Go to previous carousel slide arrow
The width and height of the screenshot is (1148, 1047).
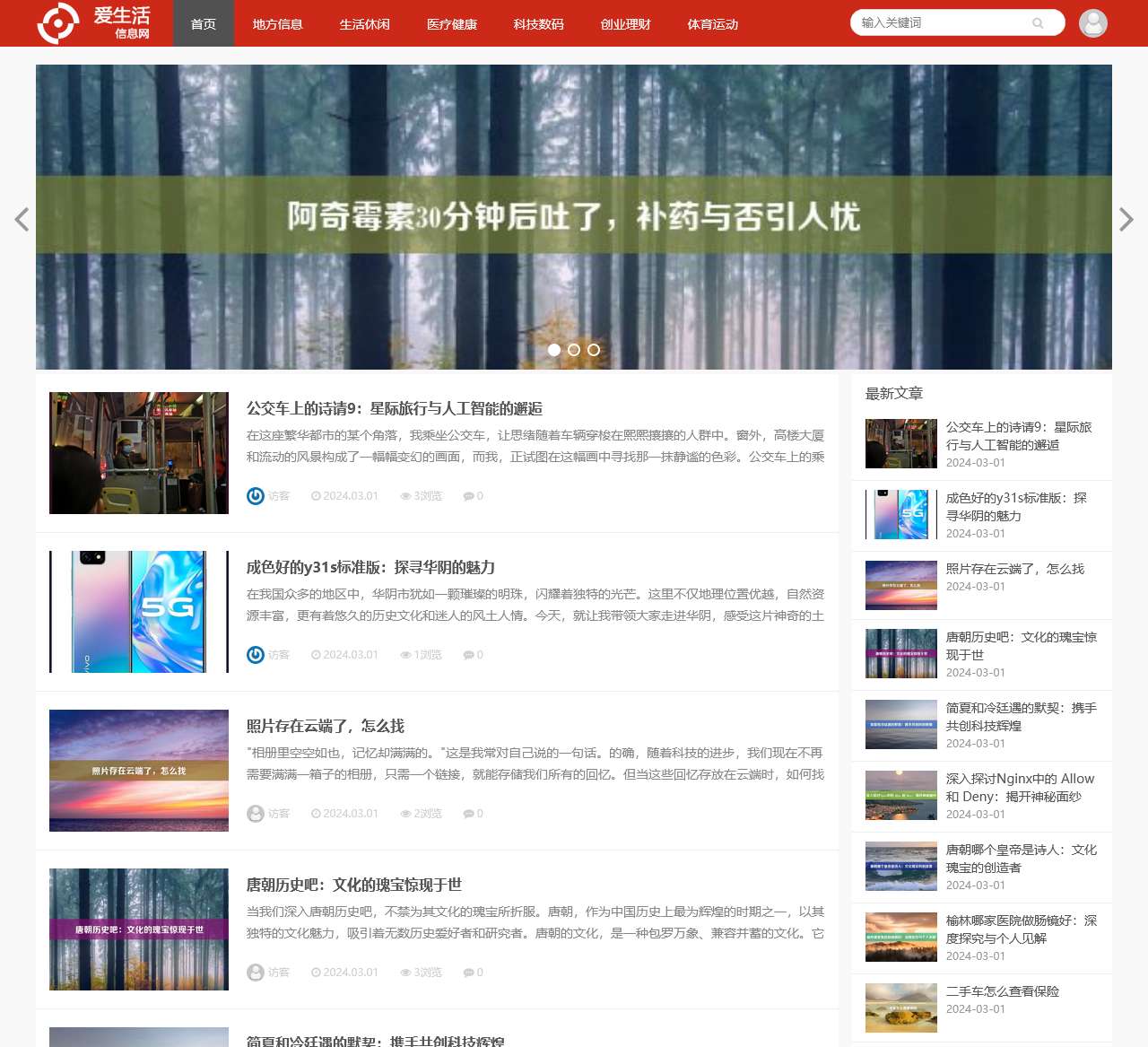[x=22, y=220]
